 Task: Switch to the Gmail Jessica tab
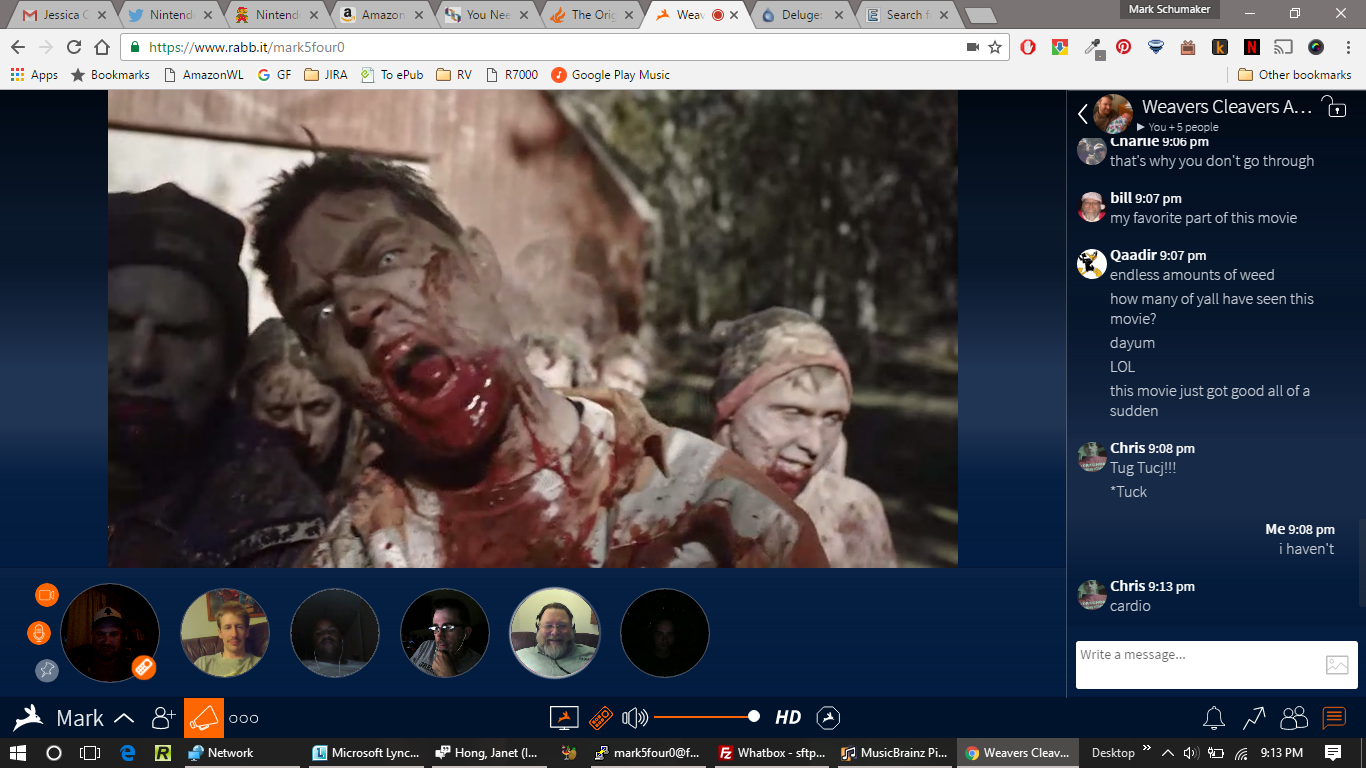62,15
